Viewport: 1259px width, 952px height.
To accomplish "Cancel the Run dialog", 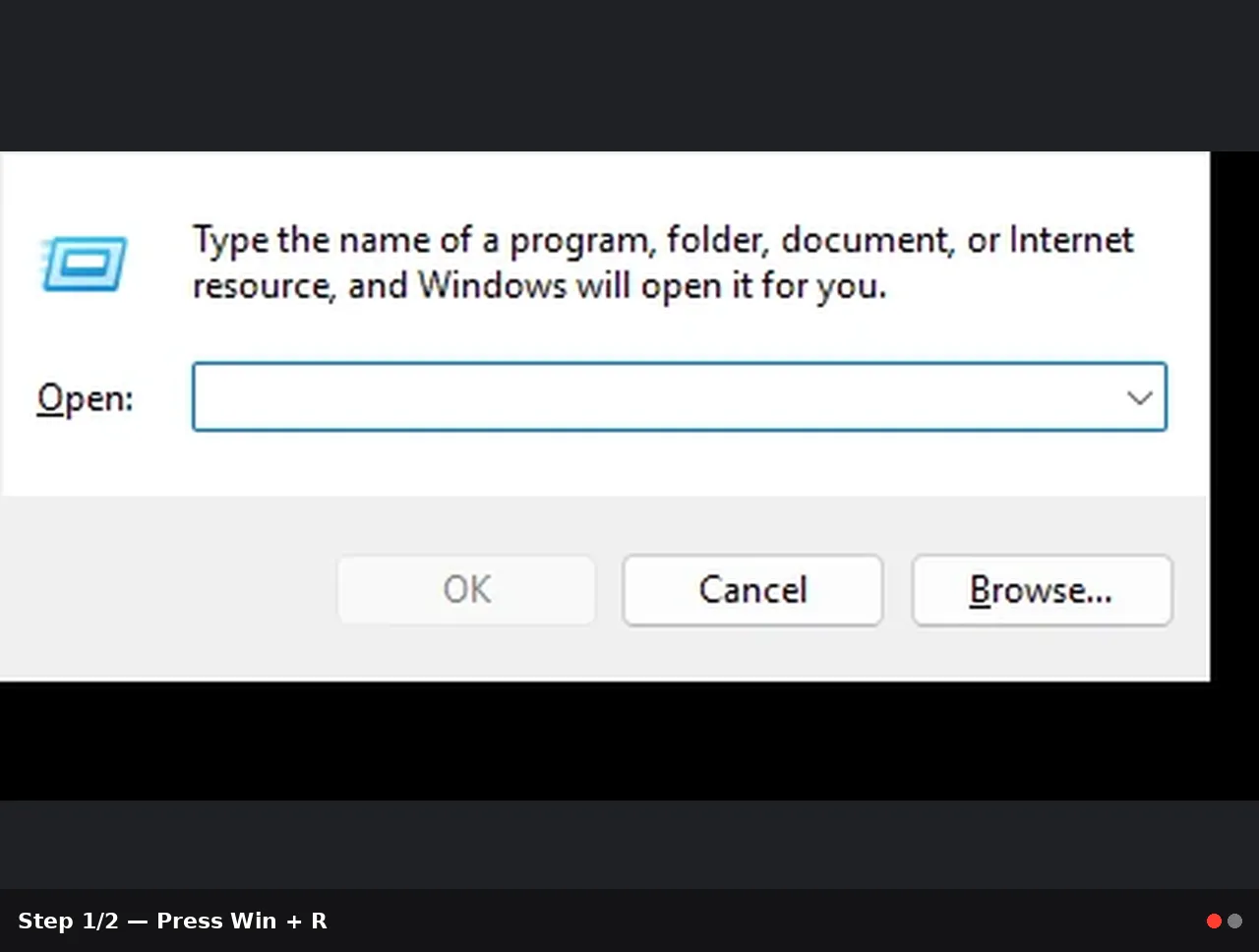I will (752, 590).
